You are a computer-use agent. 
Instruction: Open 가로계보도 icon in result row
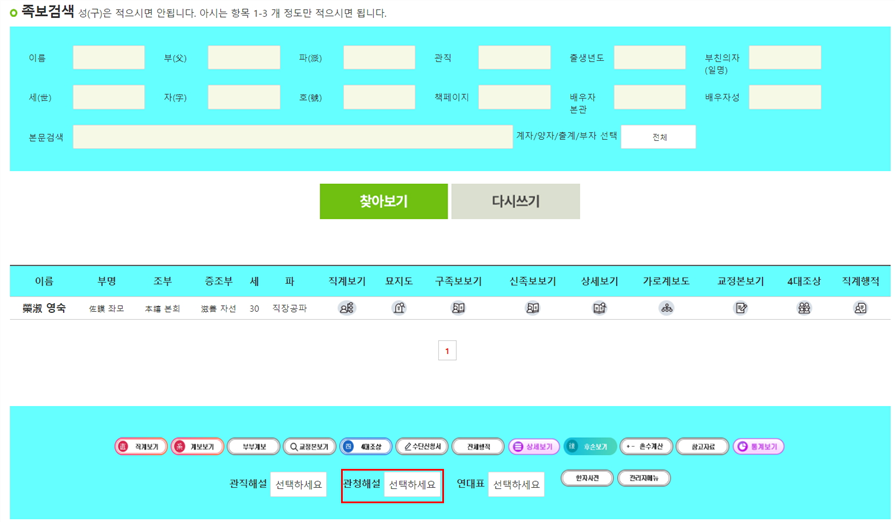point(666,308)
